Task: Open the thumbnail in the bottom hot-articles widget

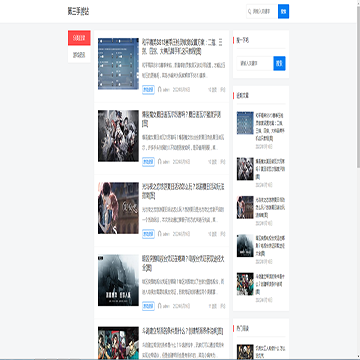Action: (x=245, y=352)
